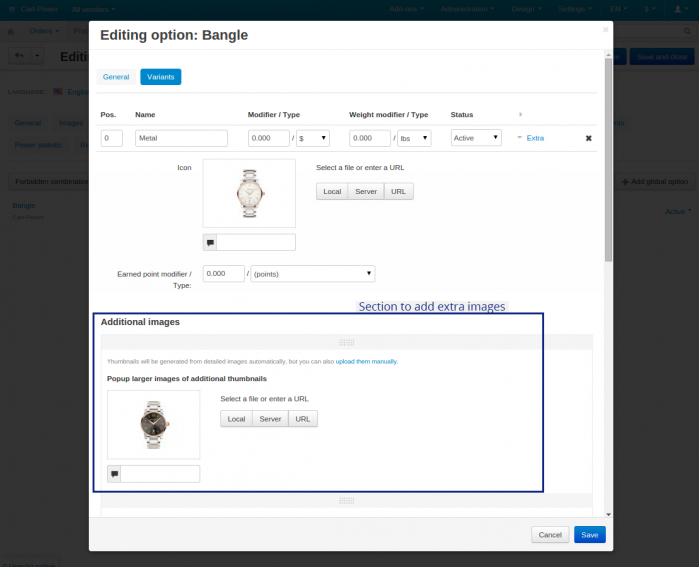
Task: Click the back arrow button in background page
Action: (19, 56)
